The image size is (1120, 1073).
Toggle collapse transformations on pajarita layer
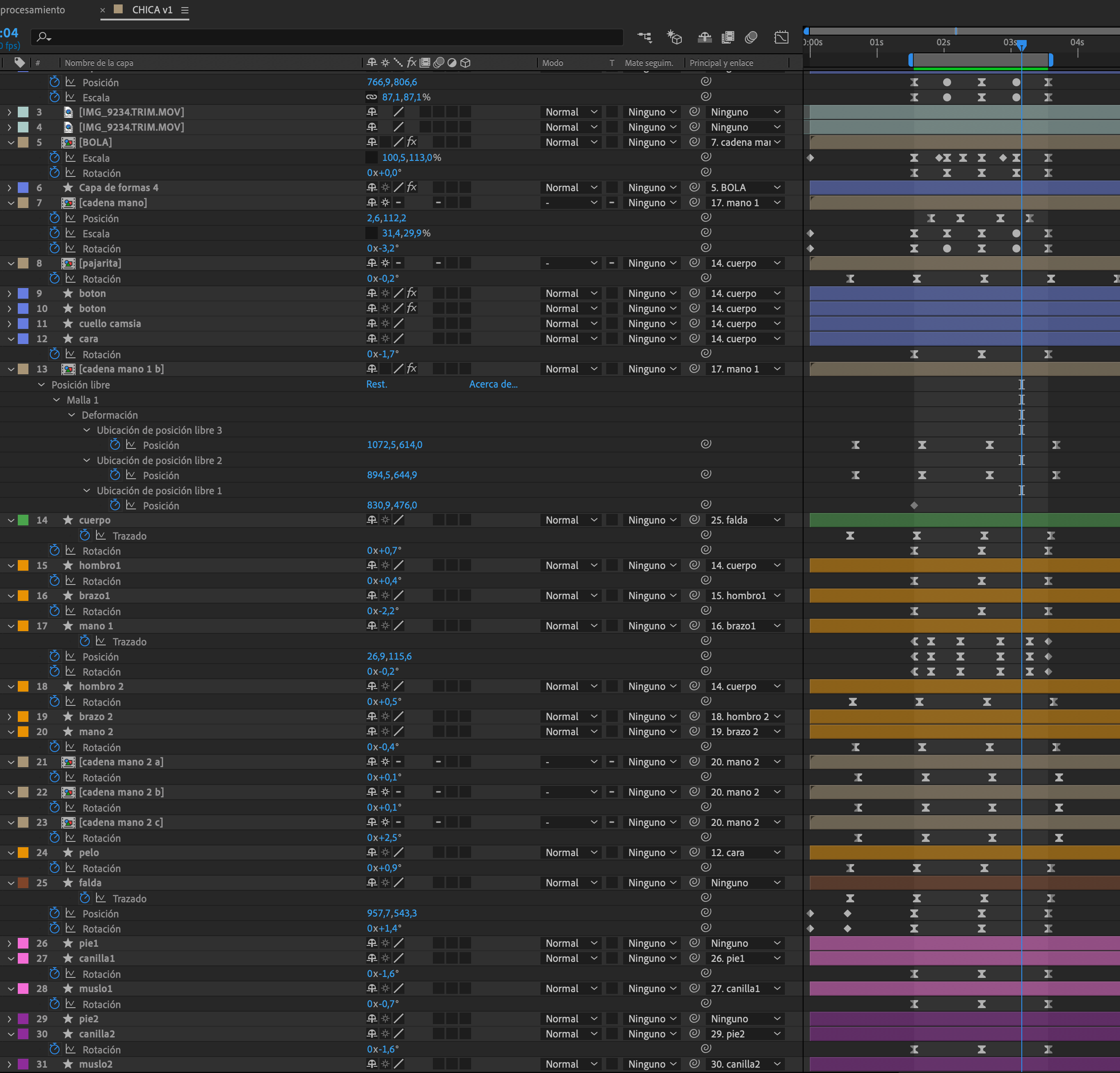coord(385,263)
